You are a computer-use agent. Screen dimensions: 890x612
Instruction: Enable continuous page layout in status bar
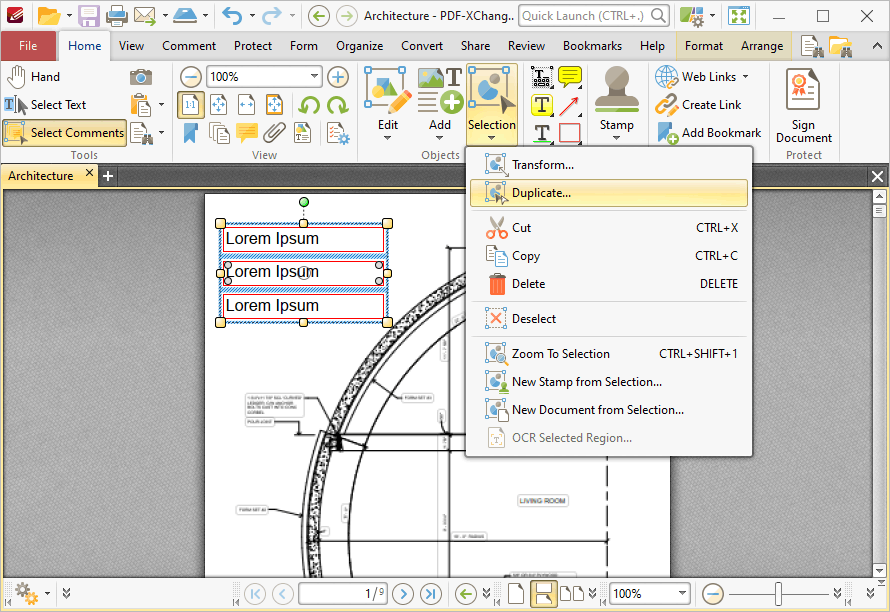coord(543,593)
